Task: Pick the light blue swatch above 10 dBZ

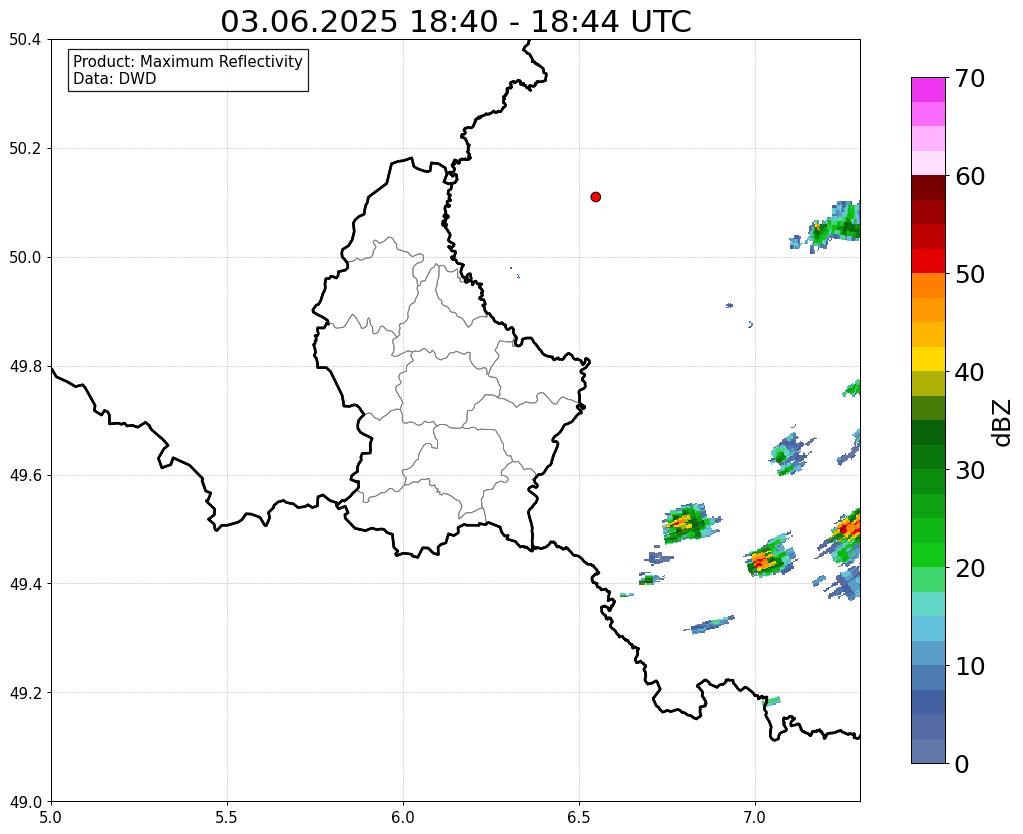Action: [928, 628]
